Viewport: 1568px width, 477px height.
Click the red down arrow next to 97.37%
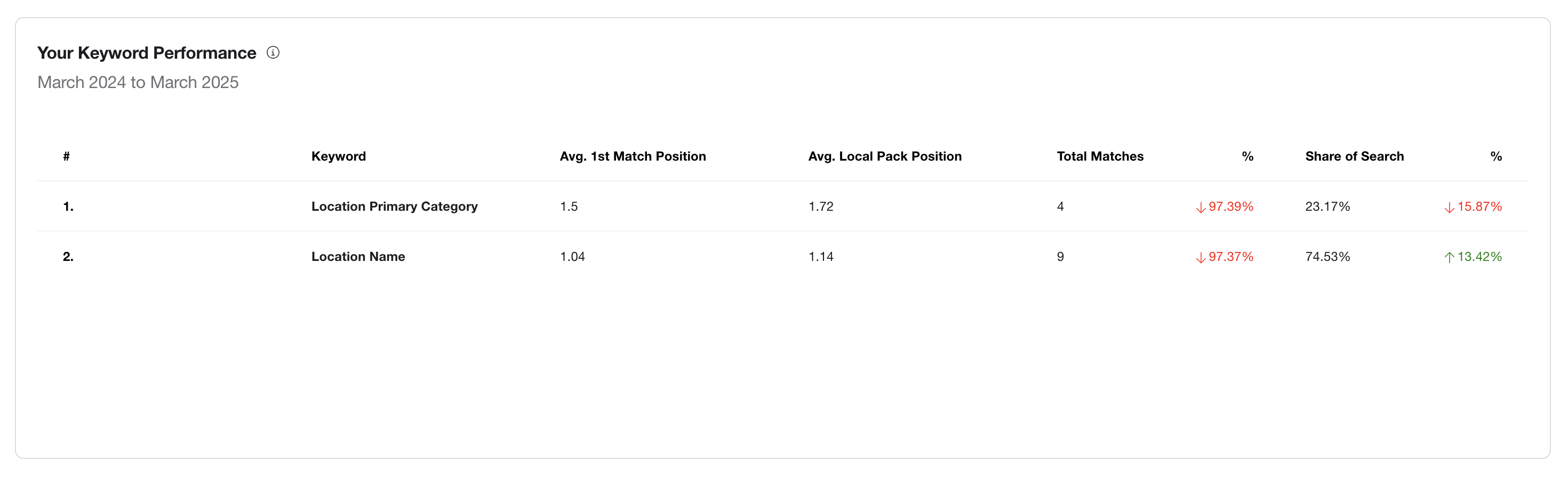[x=1201, y=257]
